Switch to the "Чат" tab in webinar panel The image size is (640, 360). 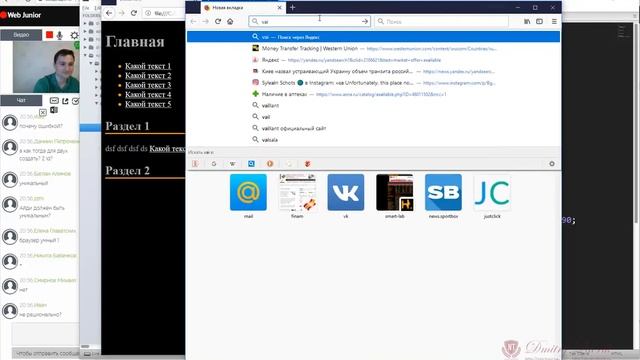pyautogui.click(x=21, y=100)
